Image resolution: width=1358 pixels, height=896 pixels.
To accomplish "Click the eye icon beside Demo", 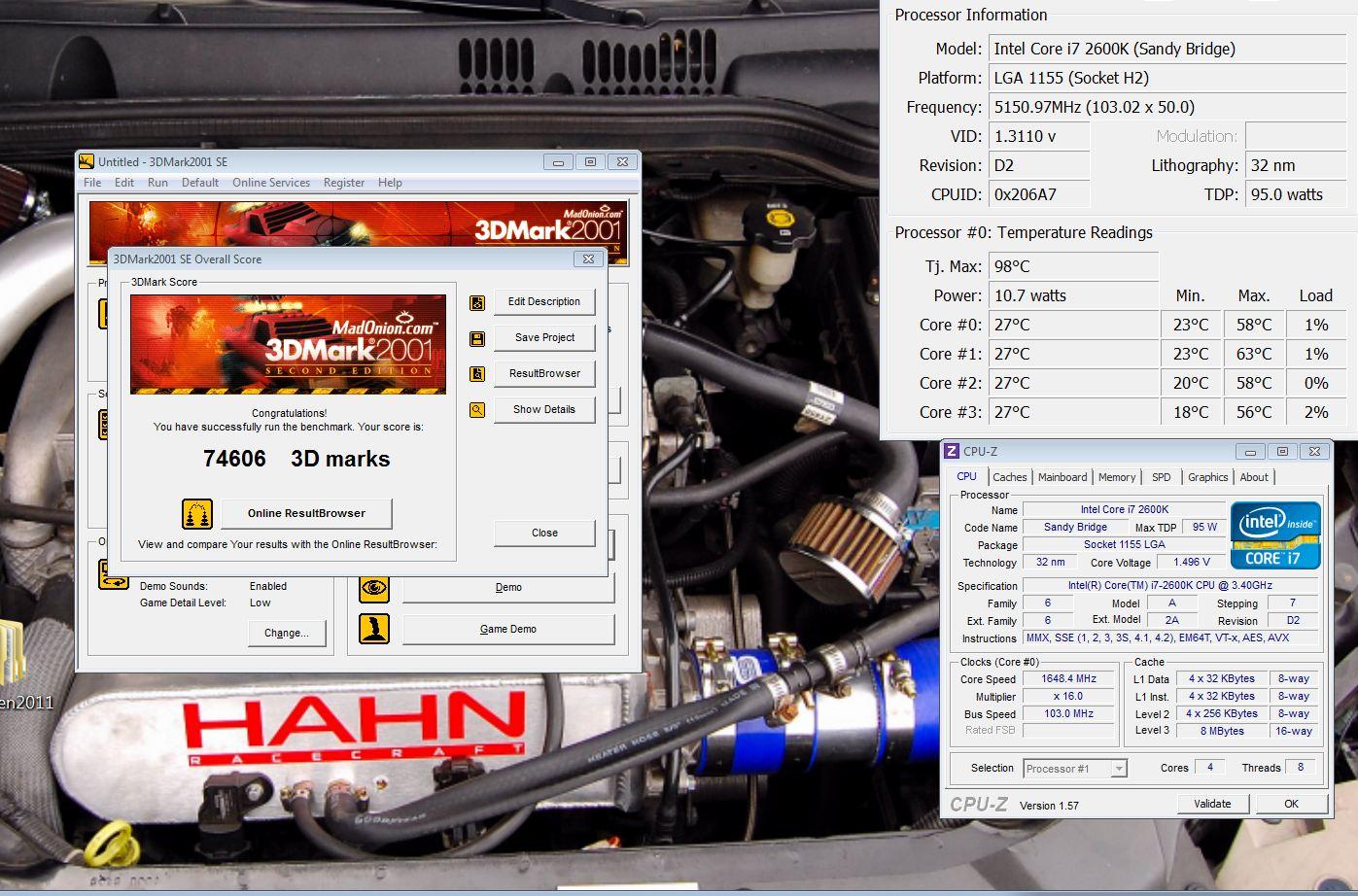I will pos(374,587).
